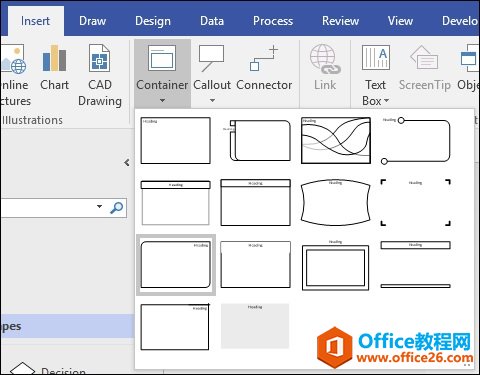This screenshot has width=480, height=375.
Task: Open the shape search dropdown arrow
Action: [99, 206]
